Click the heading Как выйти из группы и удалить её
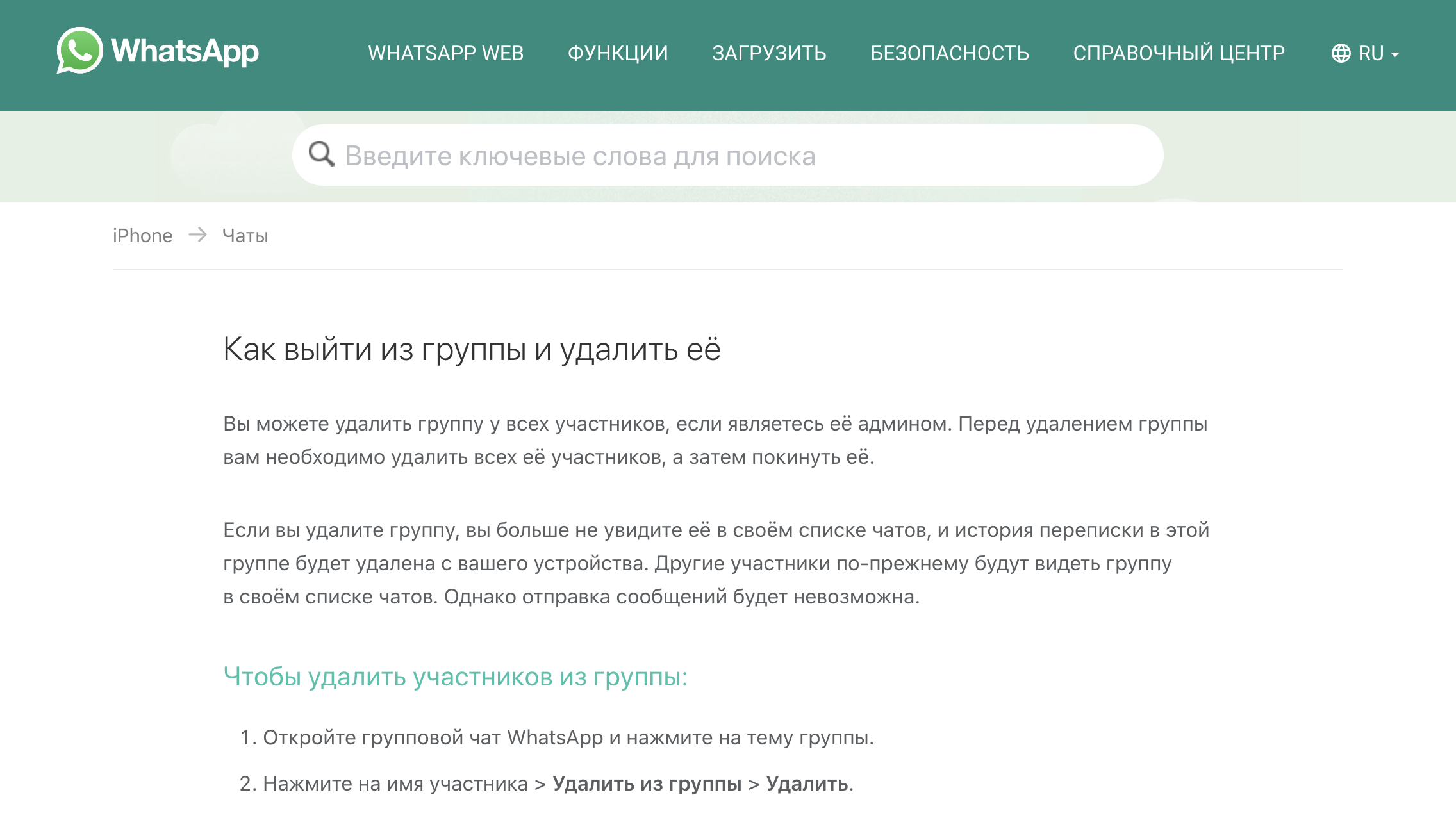Viewport: 1456px width, 820px height. (x=472, y=350)
